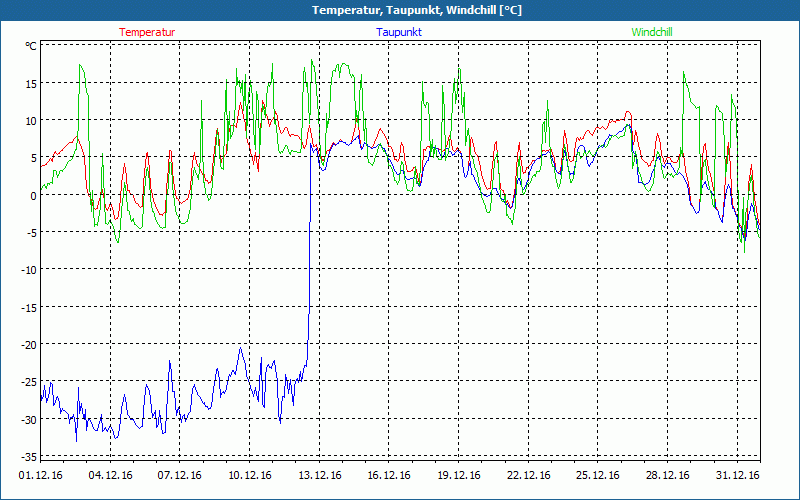This screenshot has width=800, height=500.
Task: Click the blue Taupunkt legend label
Action: pos(399,32)
